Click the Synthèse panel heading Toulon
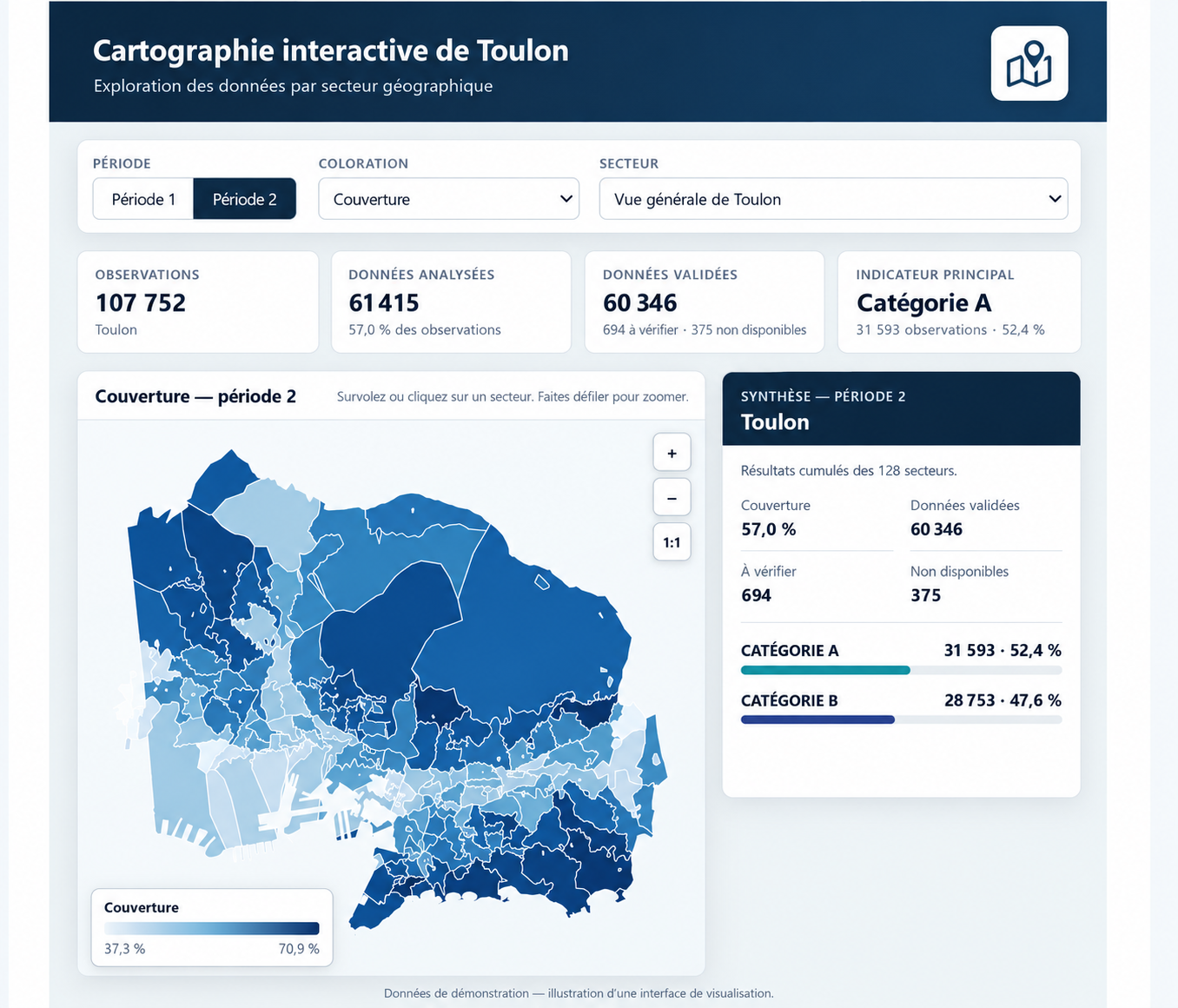Screen dimensions: 1178x1008 (x=775, y=422)
